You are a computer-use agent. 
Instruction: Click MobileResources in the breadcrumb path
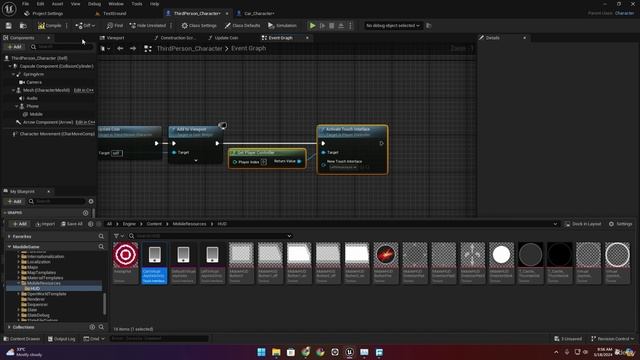pyautogui.click(x=189, y=224)
